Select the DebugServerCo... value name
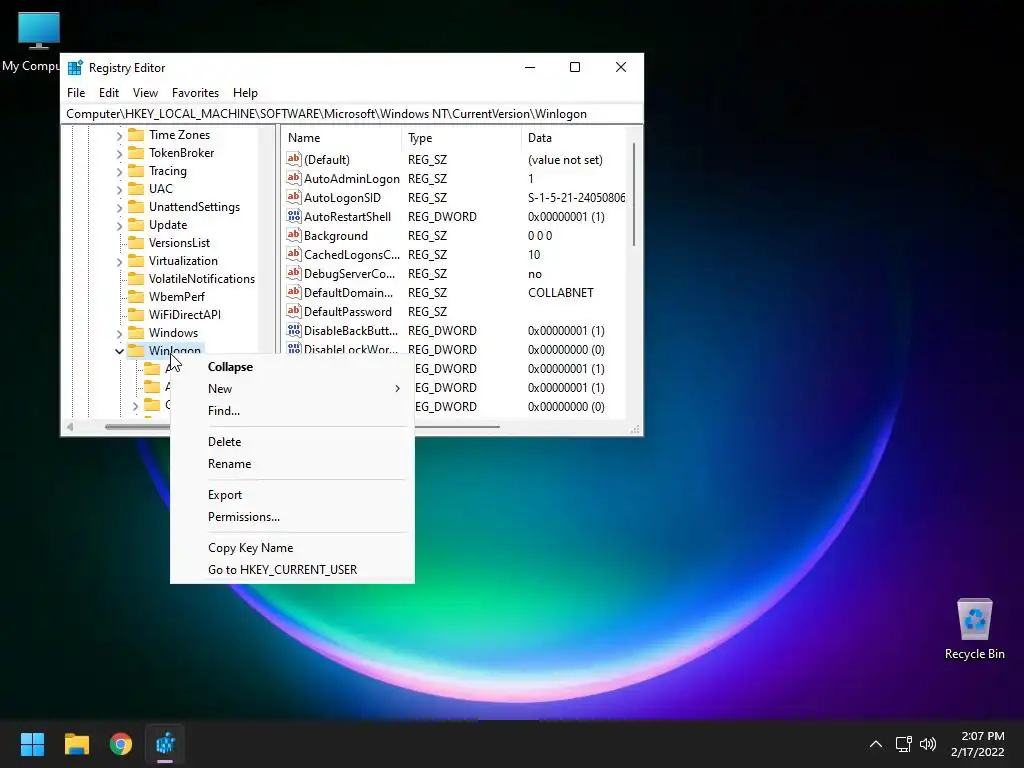 point(349,274)
